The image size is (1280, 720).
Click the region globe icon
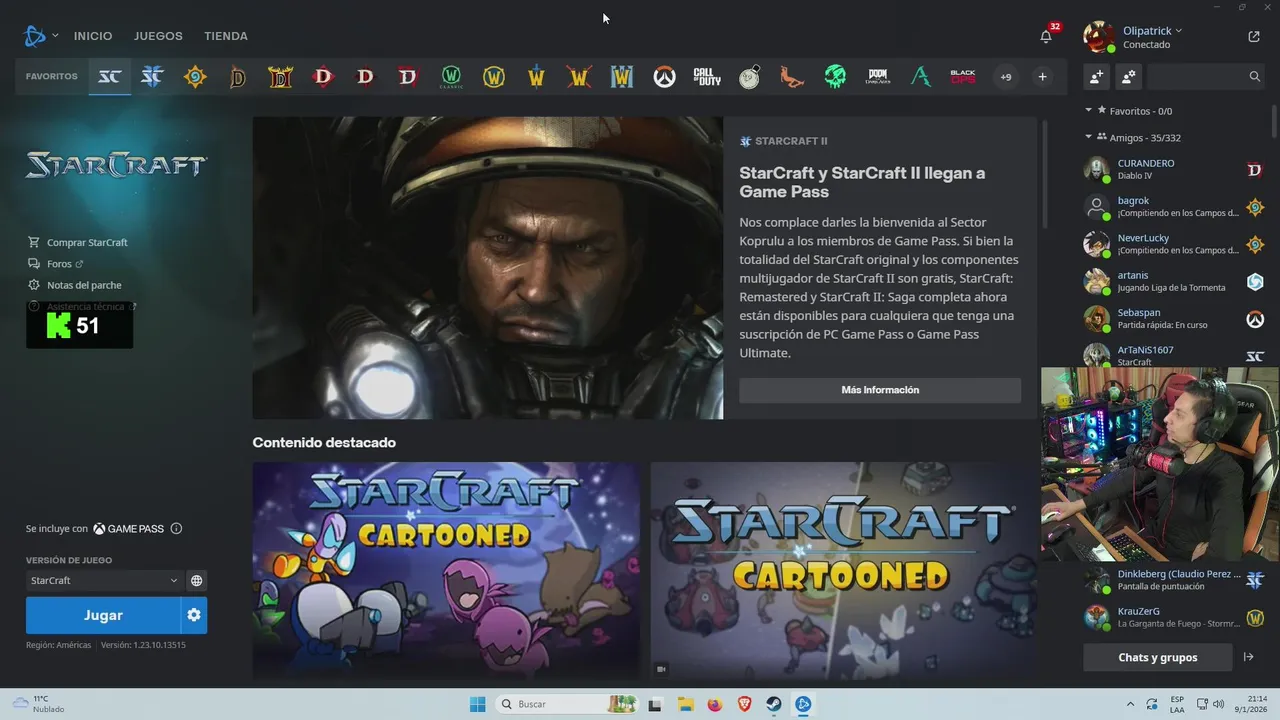(x=197, y=580)
